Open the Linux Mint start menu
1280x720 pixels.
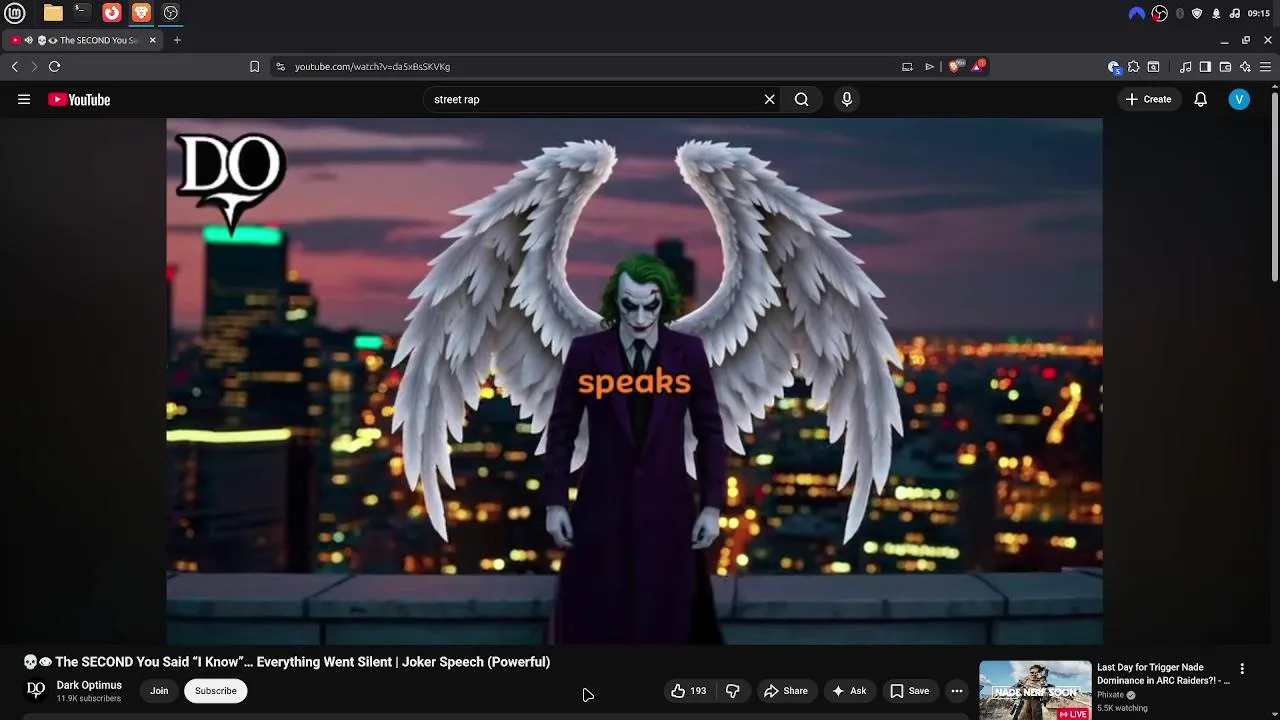point(15,13)
